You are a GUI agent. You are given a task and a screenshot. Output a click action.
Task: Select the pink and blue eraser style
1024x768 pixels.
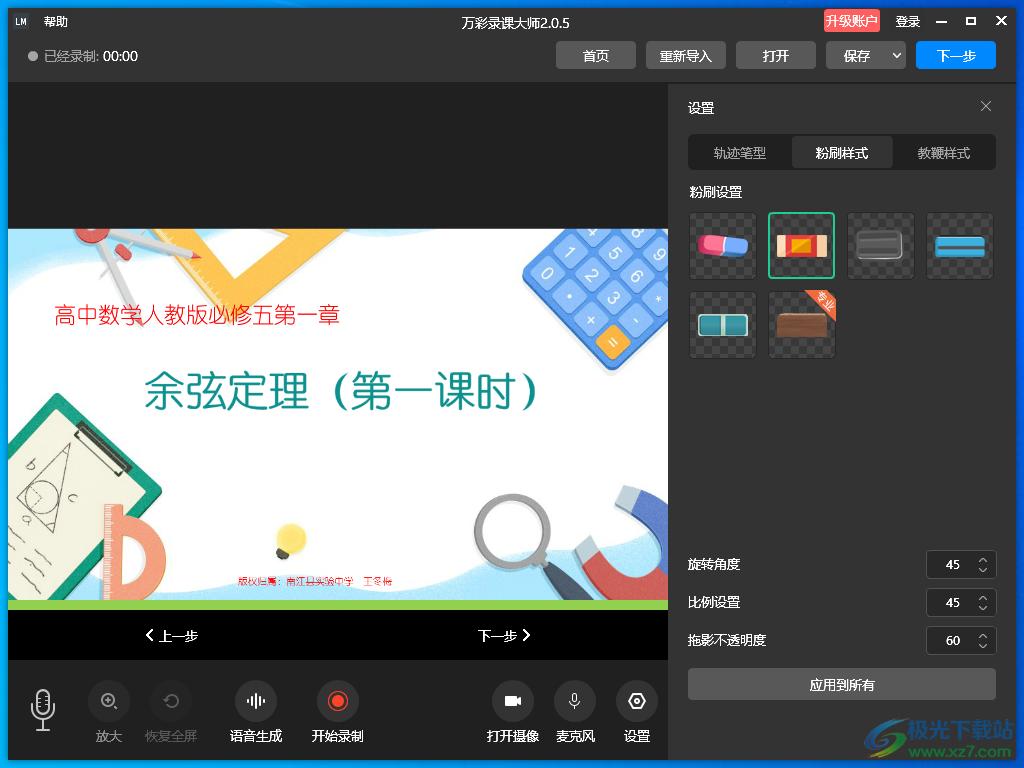722,245
